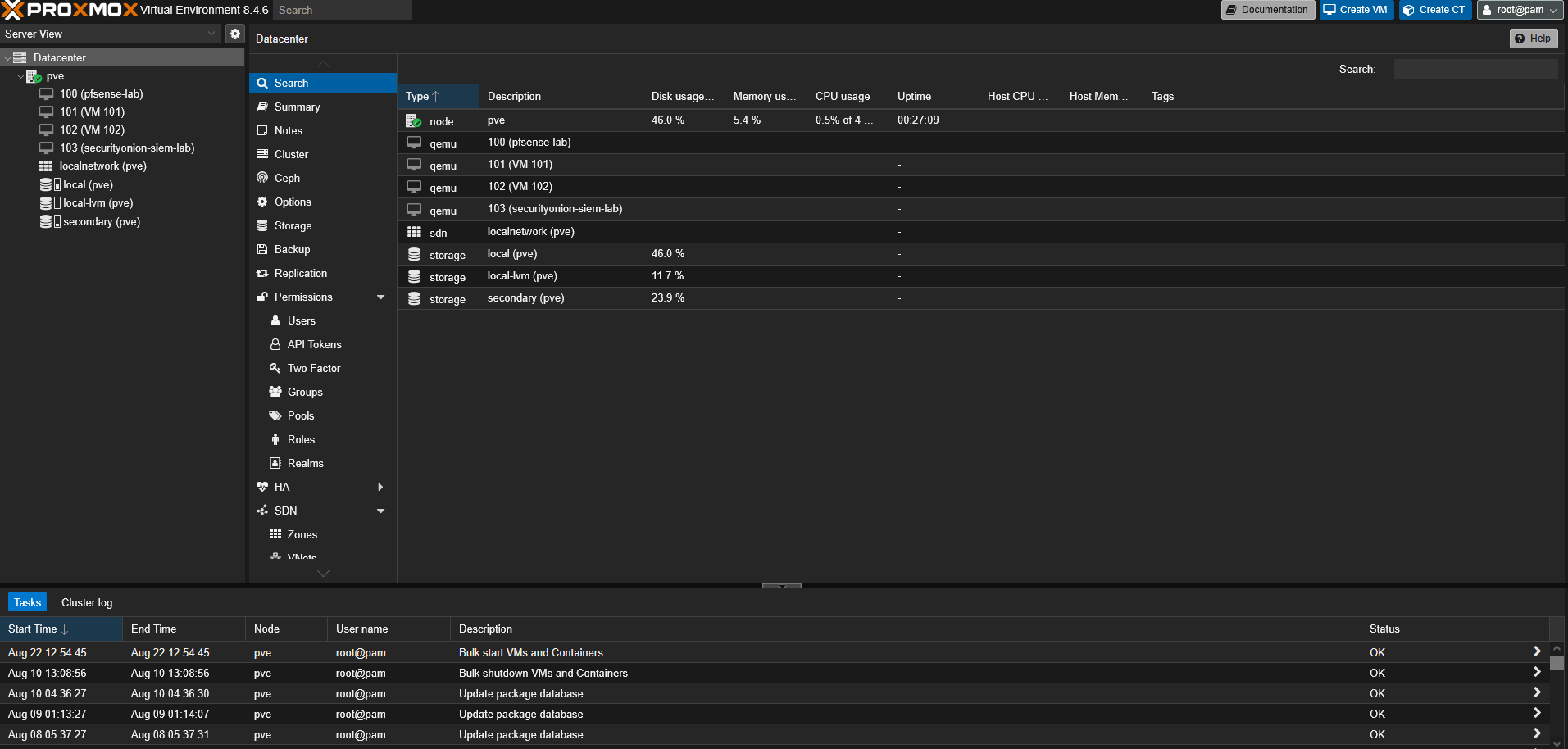Click the Documentation button
Image resolution: width=1568 pixels, height=749 pixels.
point(1267,10)
